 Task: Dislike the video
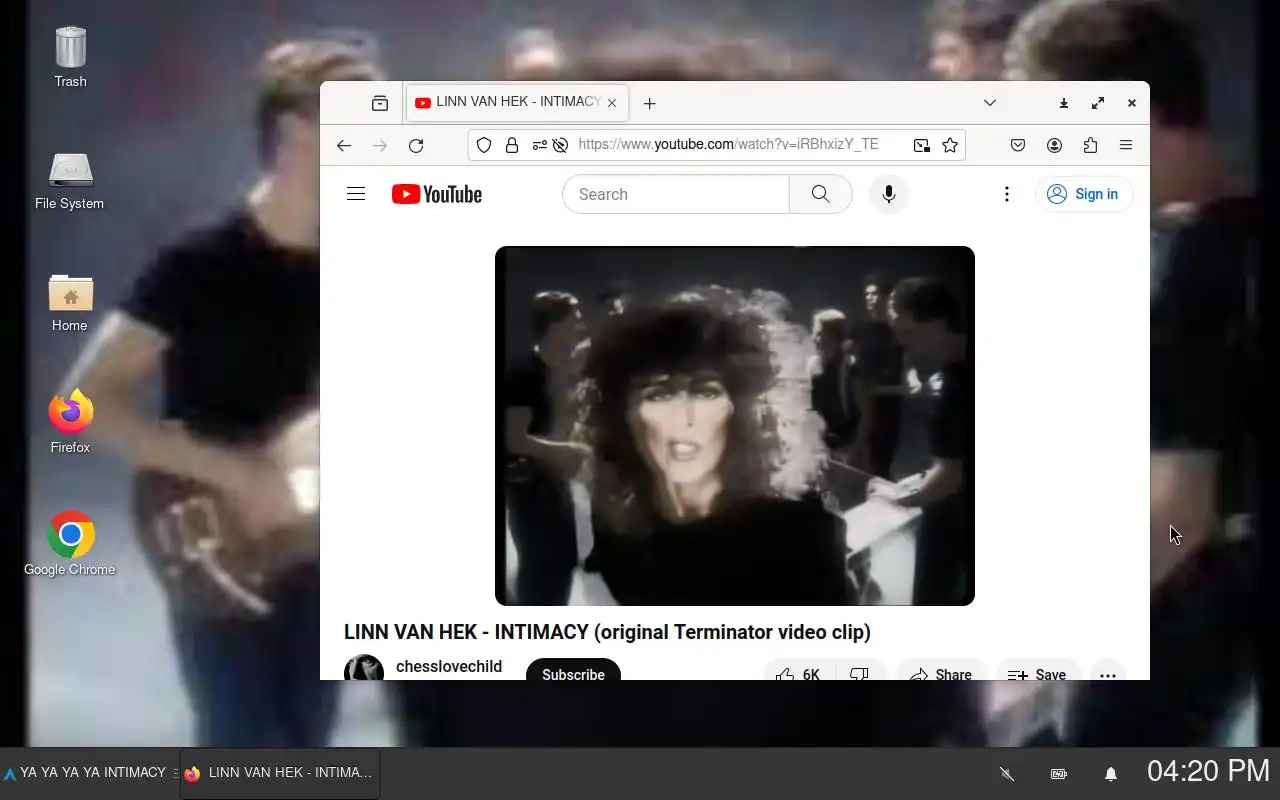point(859,670)
